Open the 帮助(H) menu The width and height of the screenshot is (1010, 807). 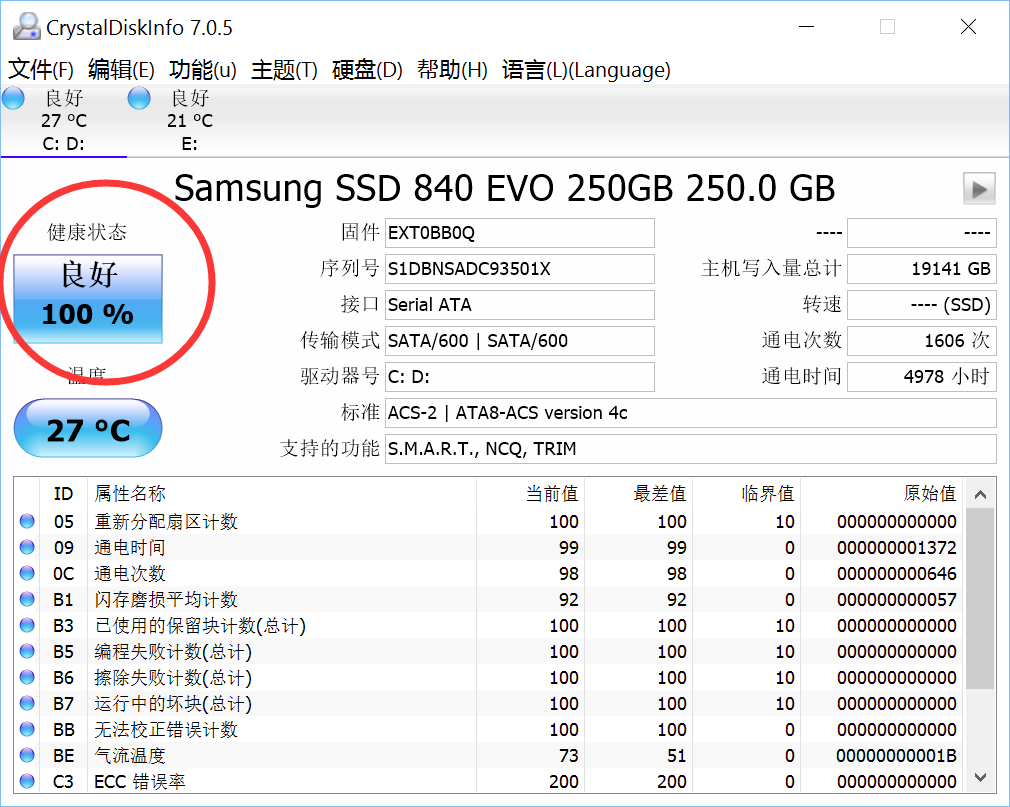click(452, 70)
